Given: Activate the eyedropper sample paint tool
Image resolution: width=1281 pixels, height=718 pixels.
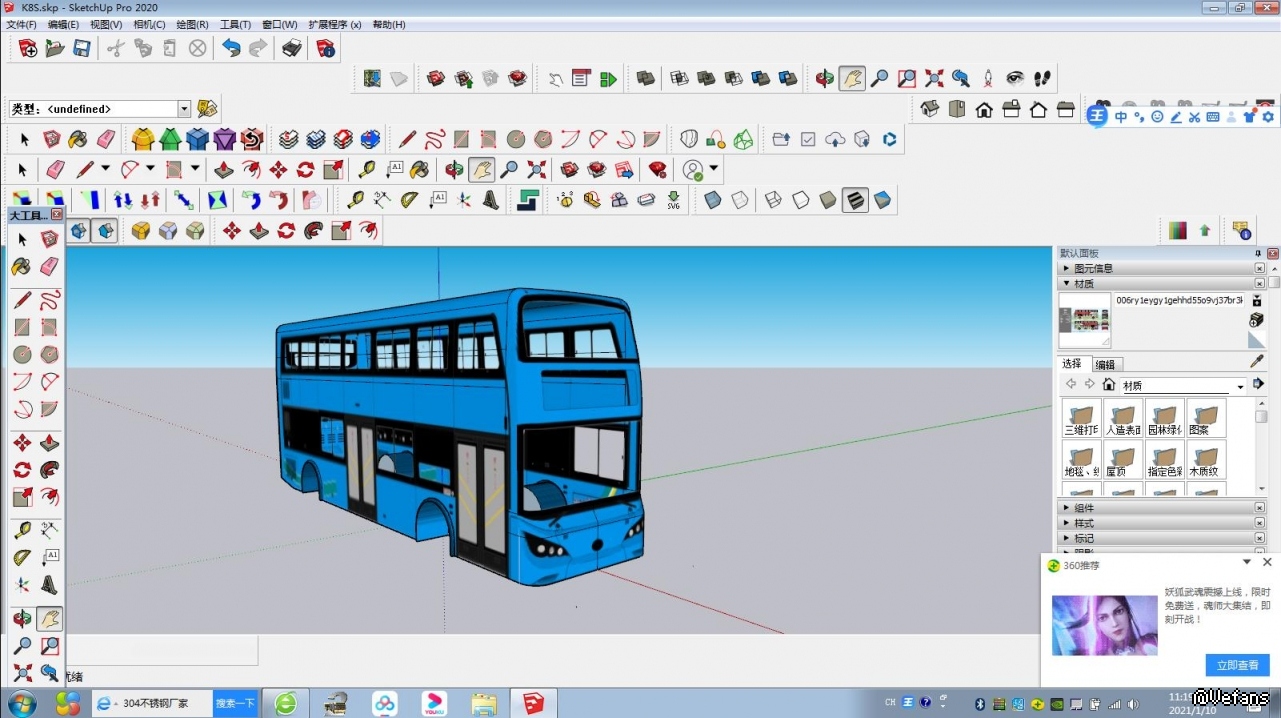Looking at the screenshot, I should (x=1257, y=362).
